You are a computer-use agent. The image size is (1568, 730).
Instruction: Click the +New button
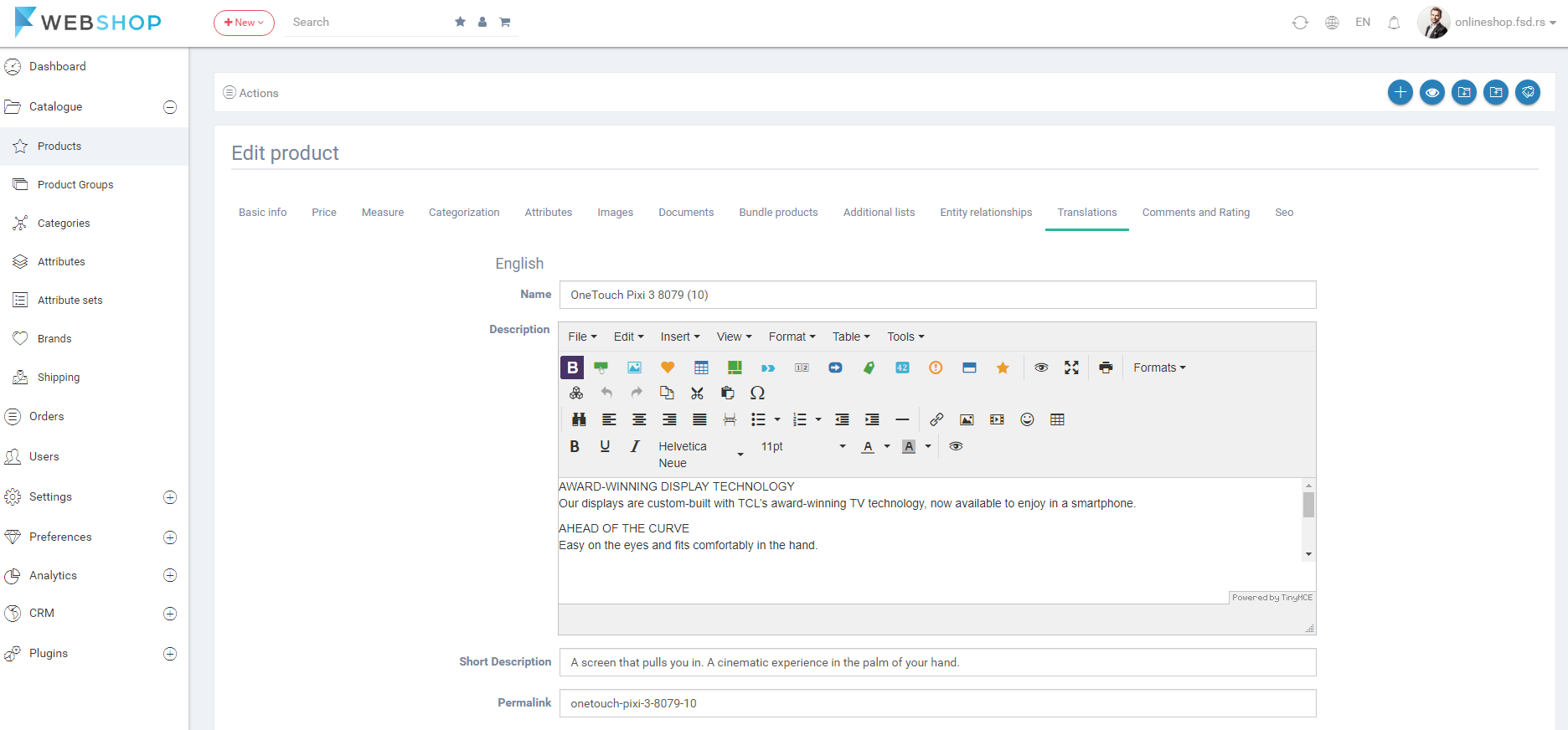244,23
